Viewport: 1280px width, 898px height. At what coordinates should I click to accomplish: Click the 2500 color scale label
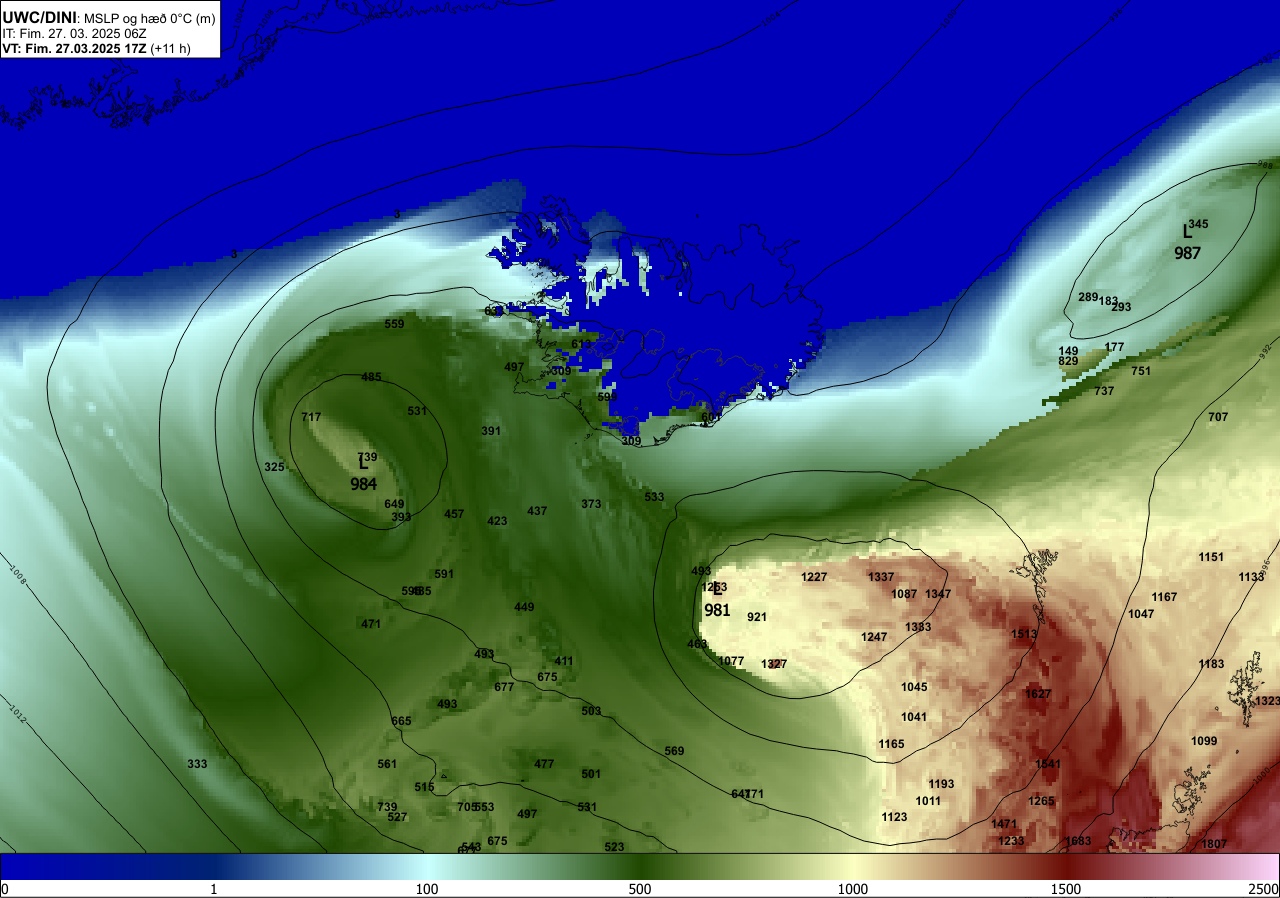point(1264,889)
